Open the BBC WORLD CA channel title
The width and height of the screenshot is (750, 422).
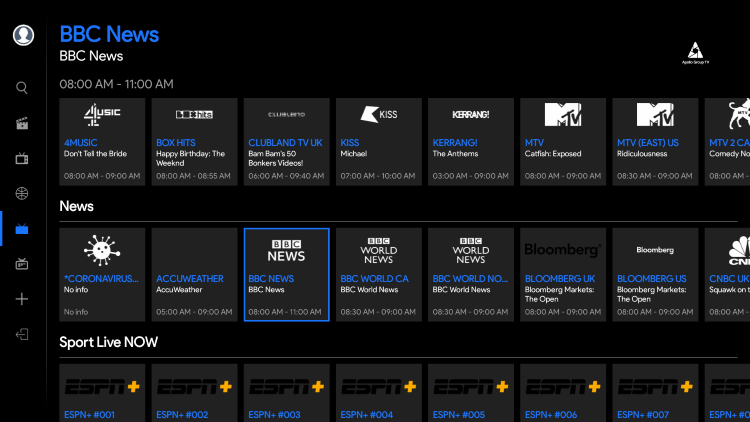(x=375, y=278)
